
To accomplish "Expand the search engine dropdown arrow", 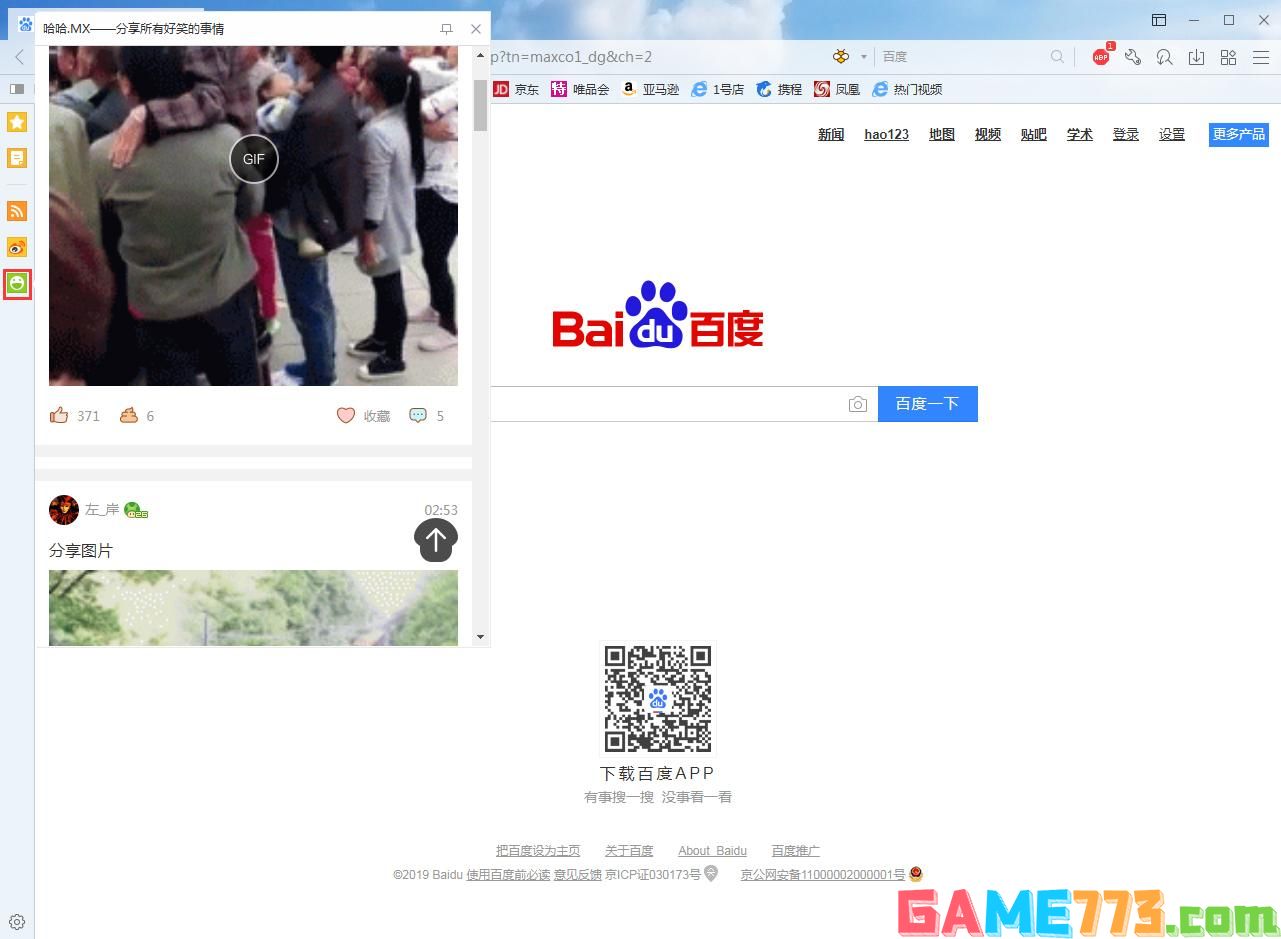I will point(864,57).
